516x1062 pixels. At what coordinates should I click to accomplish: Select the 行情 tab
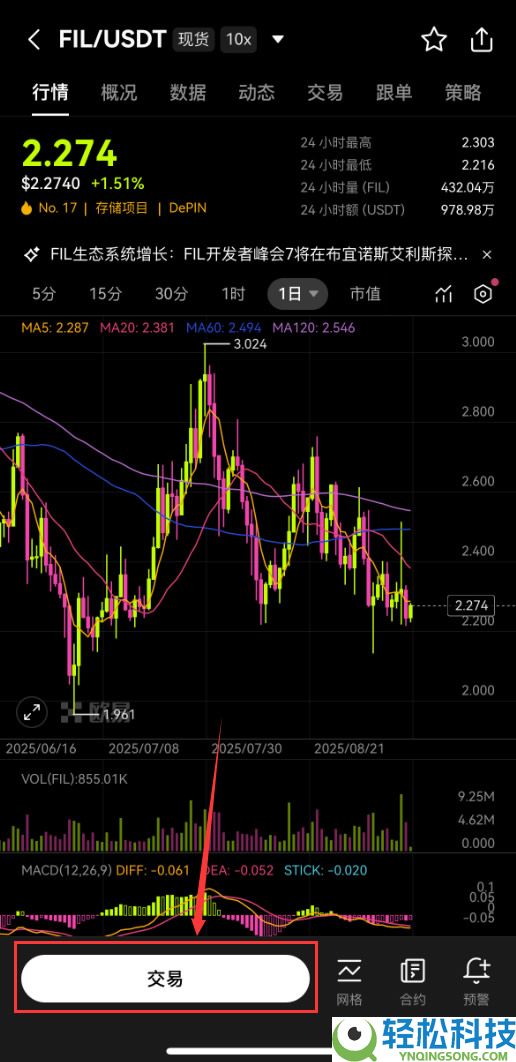coord(50,92)
